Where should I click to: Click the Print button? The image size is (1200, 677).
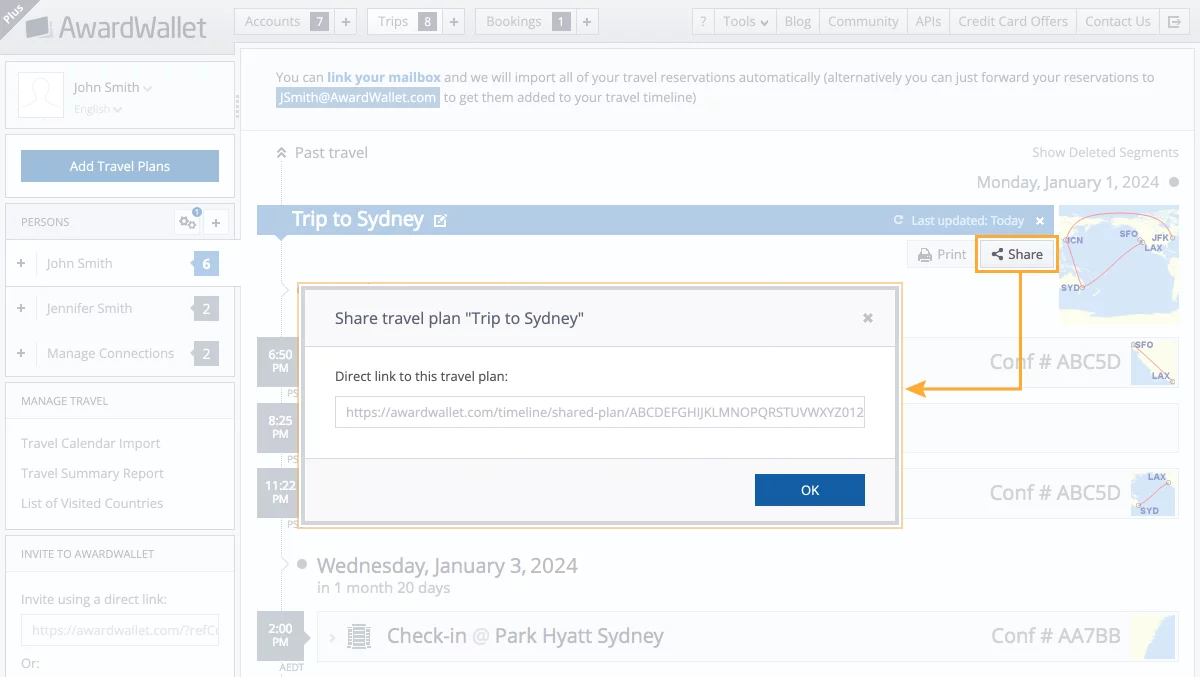point(941,254)
